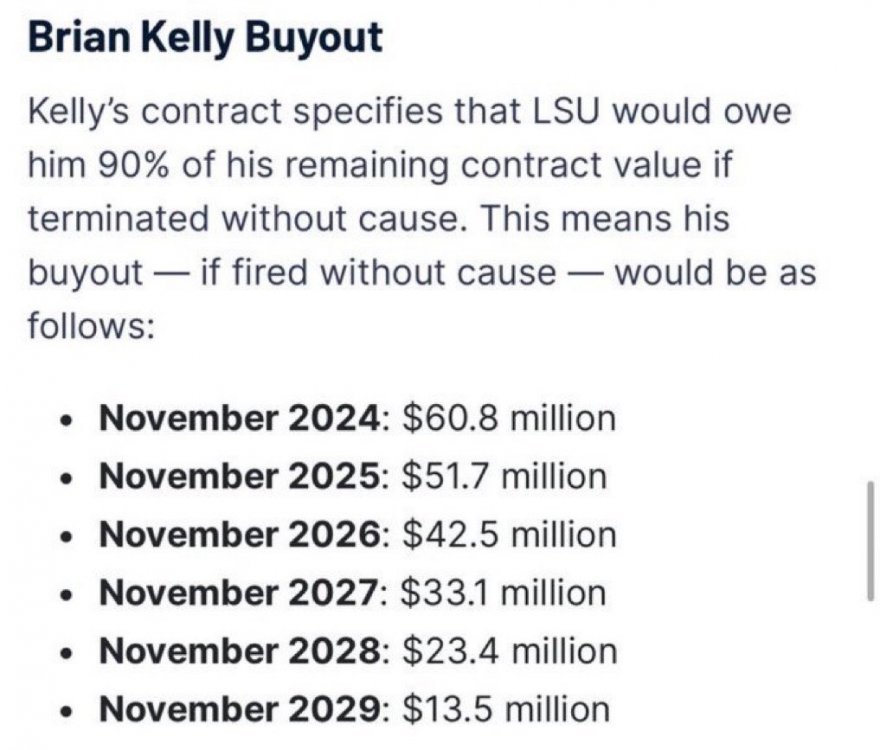Click the bullet point before November 2024
Image resolution: width=880 pixels, height=750 pixels.
click(x=68, y=419)
